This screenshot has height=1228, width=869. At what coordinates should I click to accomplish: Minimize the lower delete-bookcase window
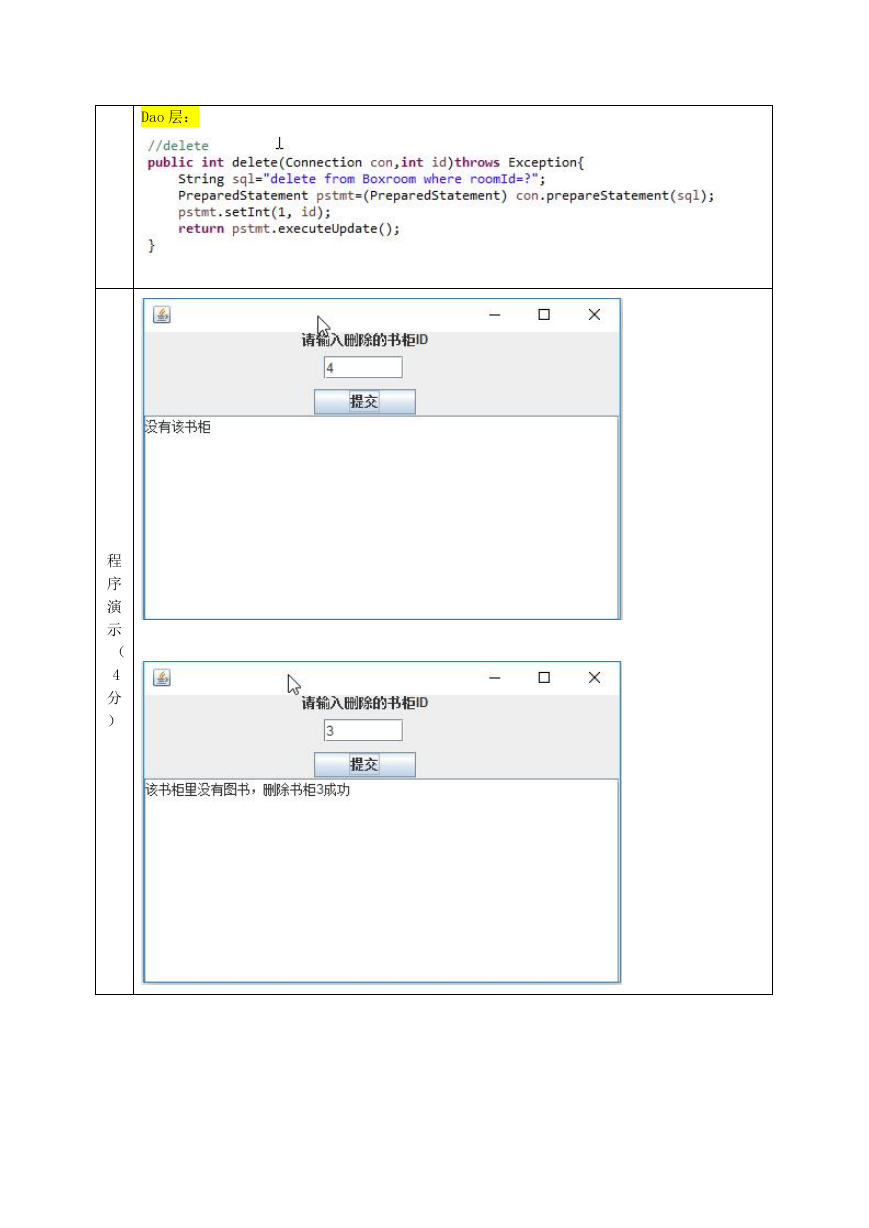click(494, 678)
